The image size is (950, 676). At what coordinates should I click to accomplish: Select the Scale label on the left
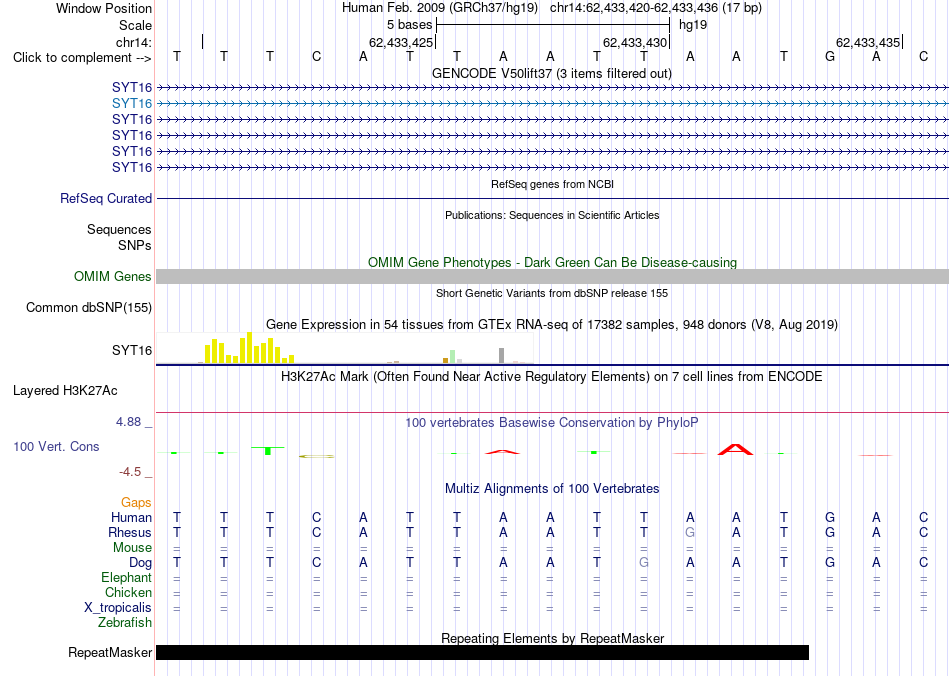(135, 25)
